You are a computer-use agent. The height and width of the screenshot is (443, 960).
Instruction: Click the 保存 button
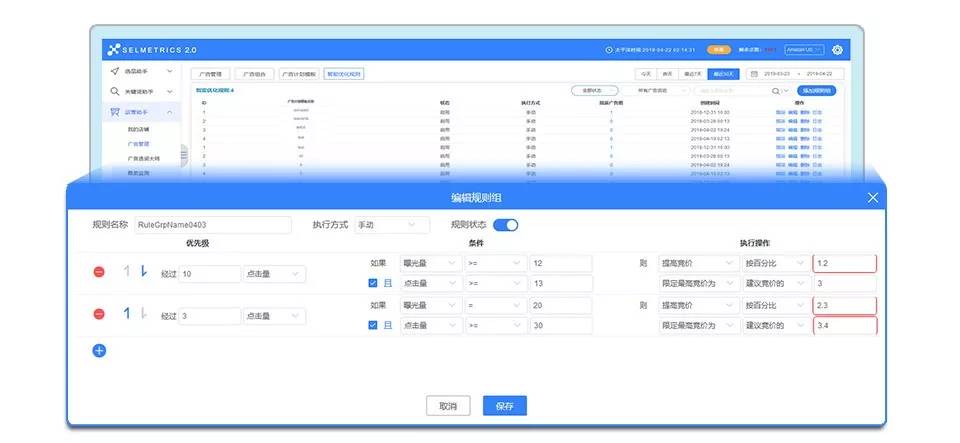pyautogui.click(x=504, y=406)
